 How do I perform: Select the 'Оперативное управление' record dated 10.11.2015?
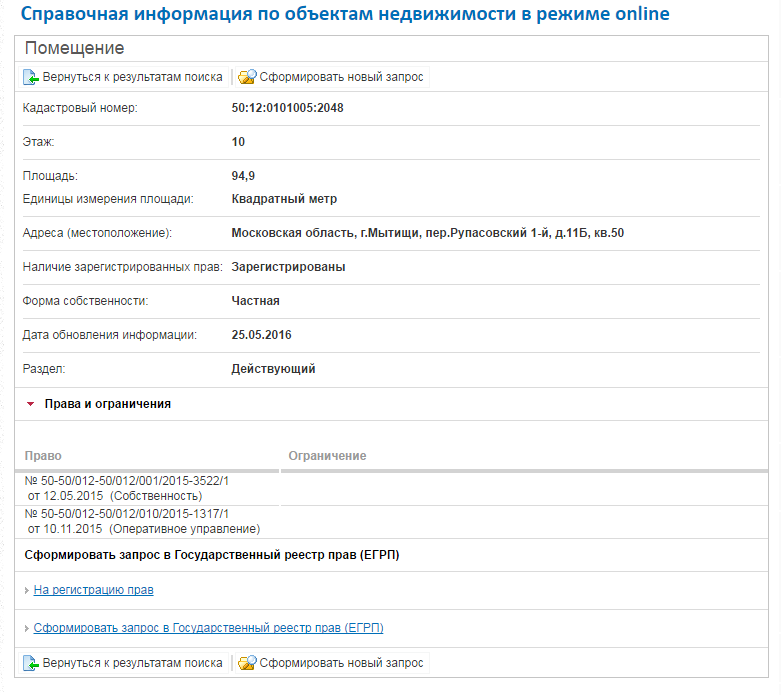click(142, 521)
